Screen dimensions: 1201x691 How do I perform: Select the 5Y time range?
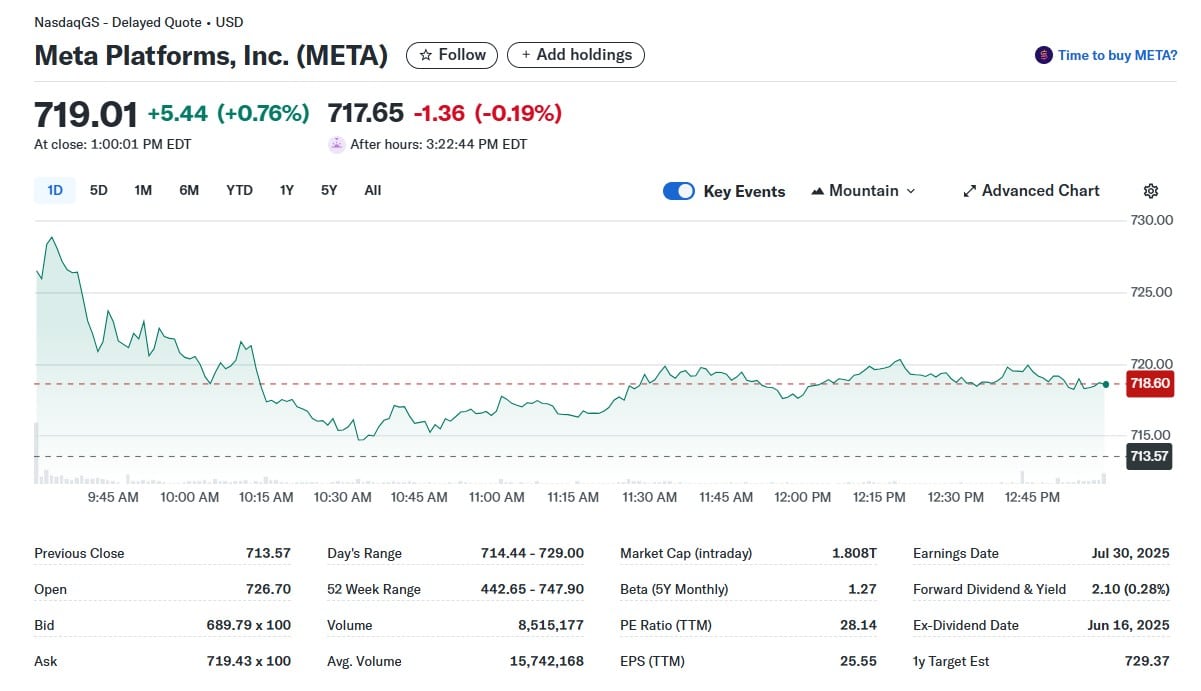point(329,190)
